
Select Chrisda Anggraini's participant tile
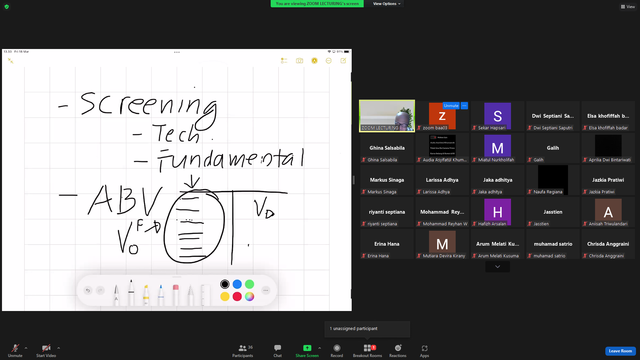coord(608,244)
